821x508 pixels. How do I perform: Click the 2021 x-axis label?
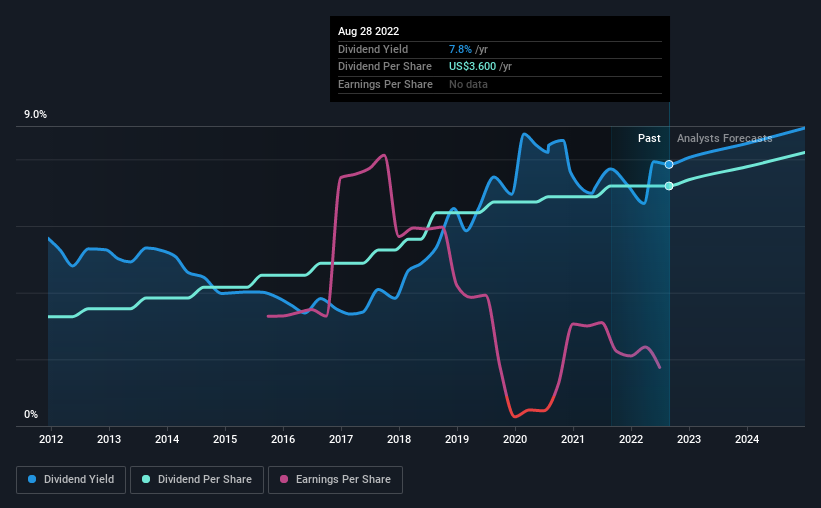click(573, 439)
